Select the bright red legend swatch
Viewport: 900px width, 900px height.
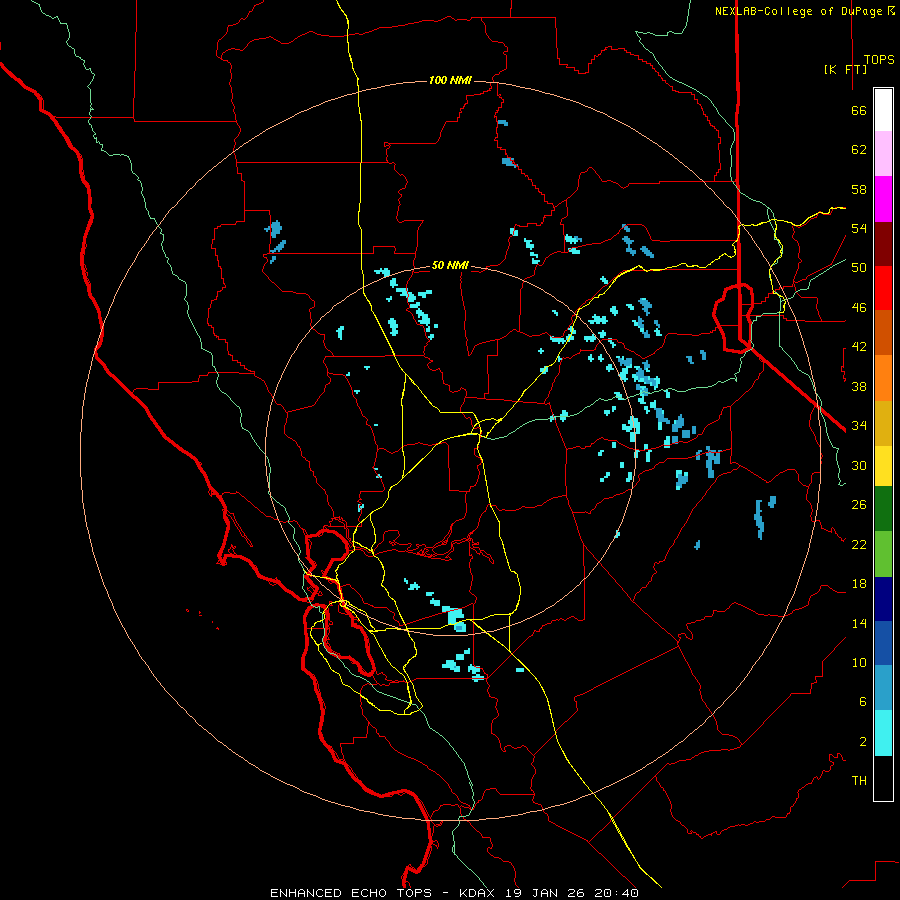click(x=883, y=288)
